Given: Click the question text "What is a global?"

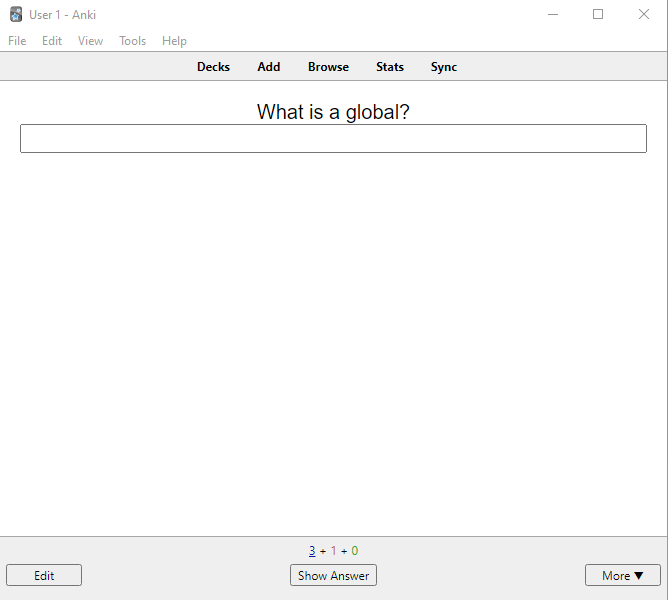Looking at the screenshot, I should click(333, 112).
